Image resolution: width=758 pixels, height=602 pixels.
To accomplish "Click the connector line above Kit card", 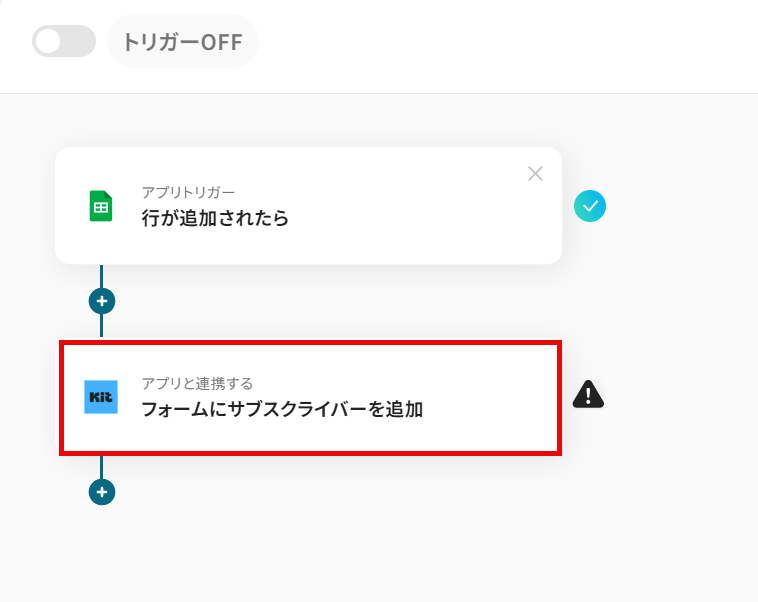I will (102, 327).
